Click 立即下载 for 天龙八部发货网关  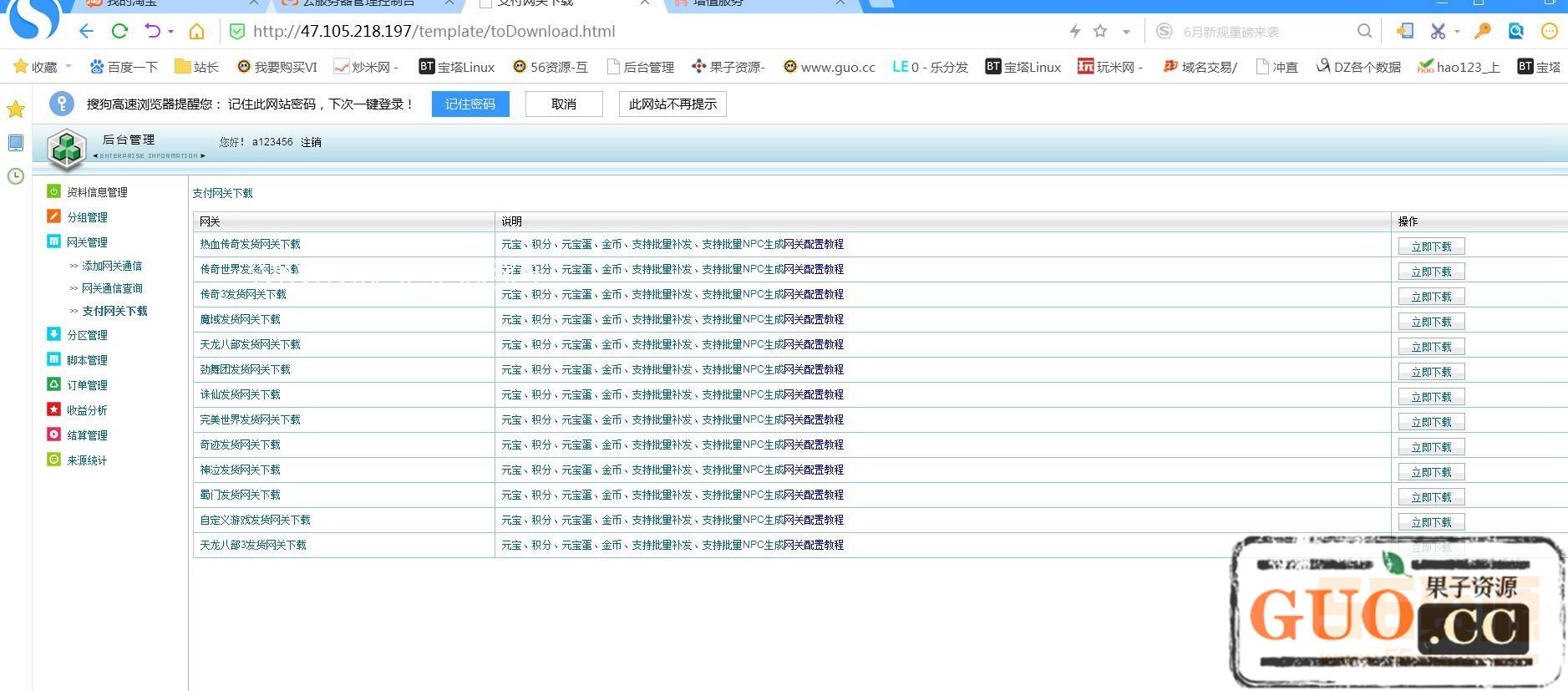click(x=1431, y=347)
